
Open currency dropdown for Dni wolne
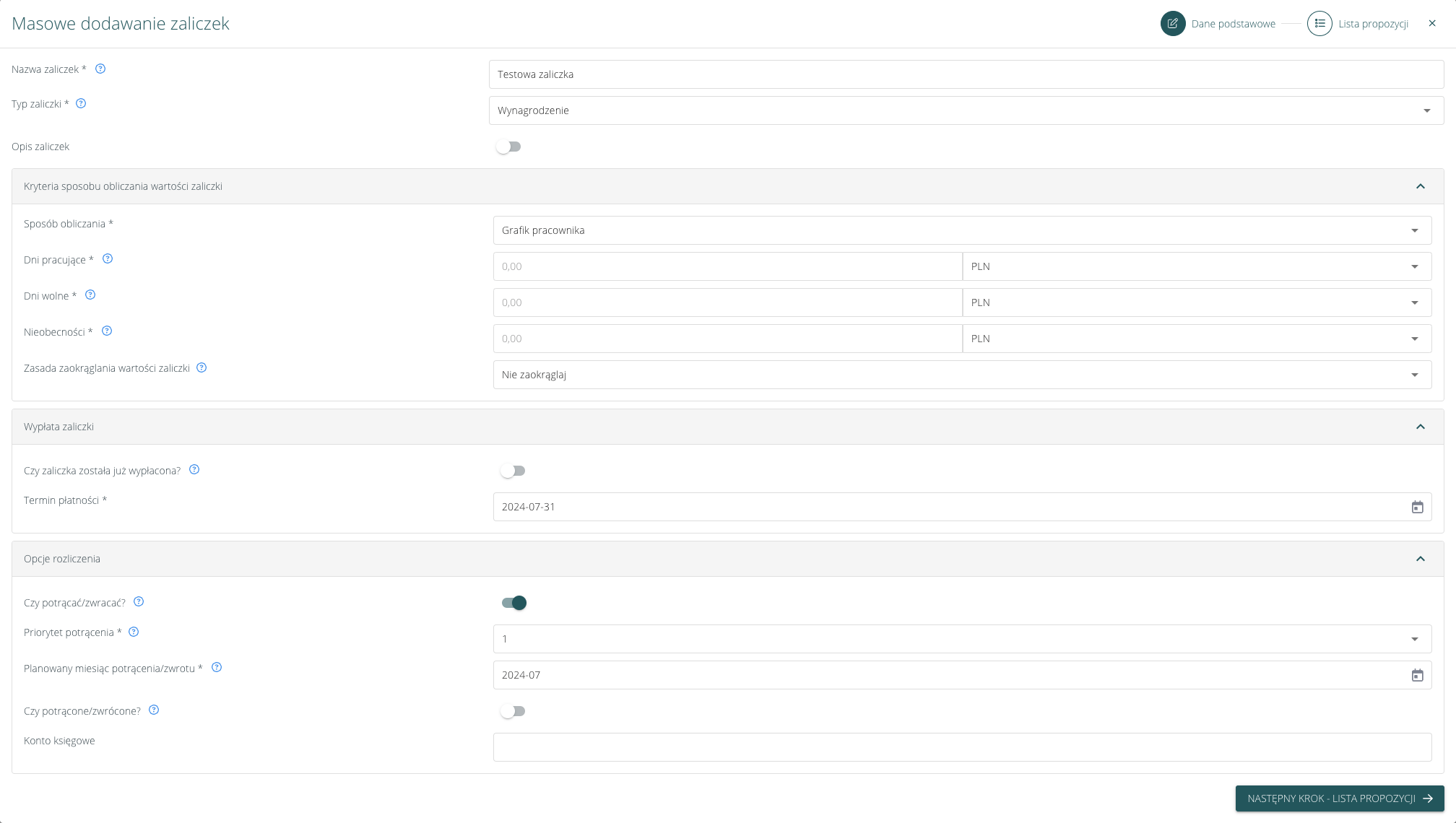tap(1196, 303)
